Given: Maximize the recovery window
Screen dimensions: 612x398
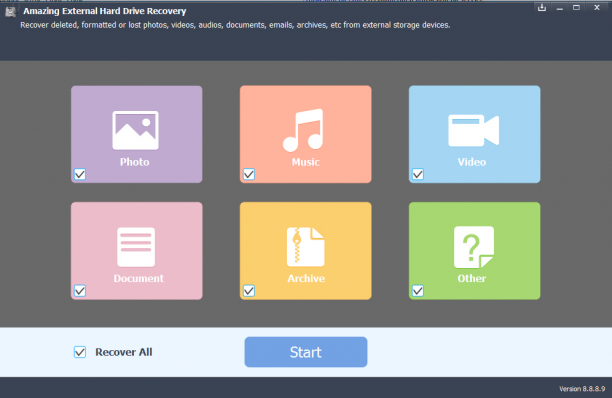Looking at the screenshot, I should coord(576,7).
